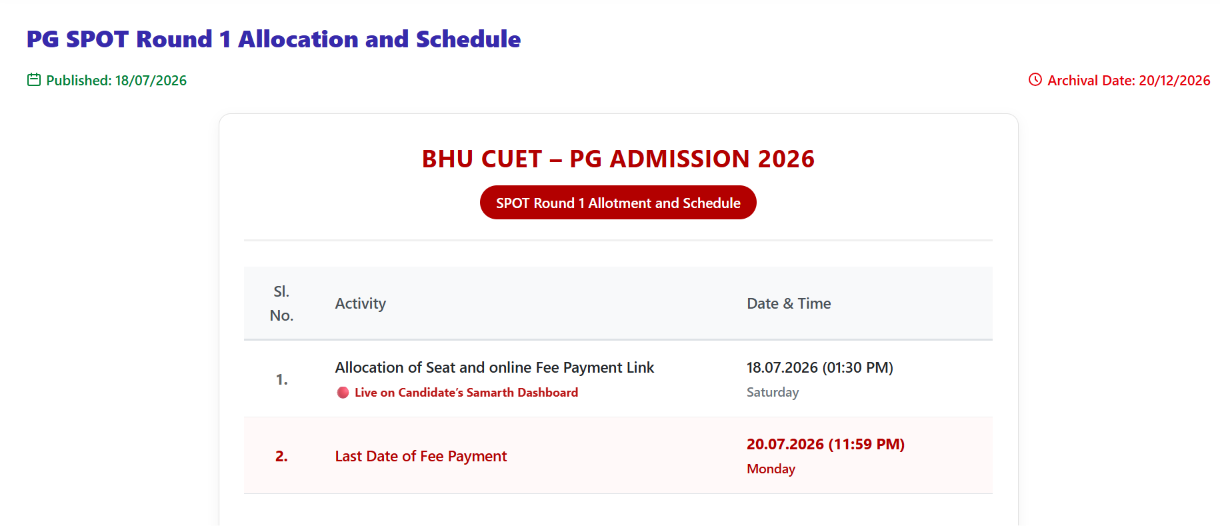This screenshot has height=526, width=1221.
Task: Select the Allocation of Seat and online Fee Payment Link row
Action: [618, 379]
